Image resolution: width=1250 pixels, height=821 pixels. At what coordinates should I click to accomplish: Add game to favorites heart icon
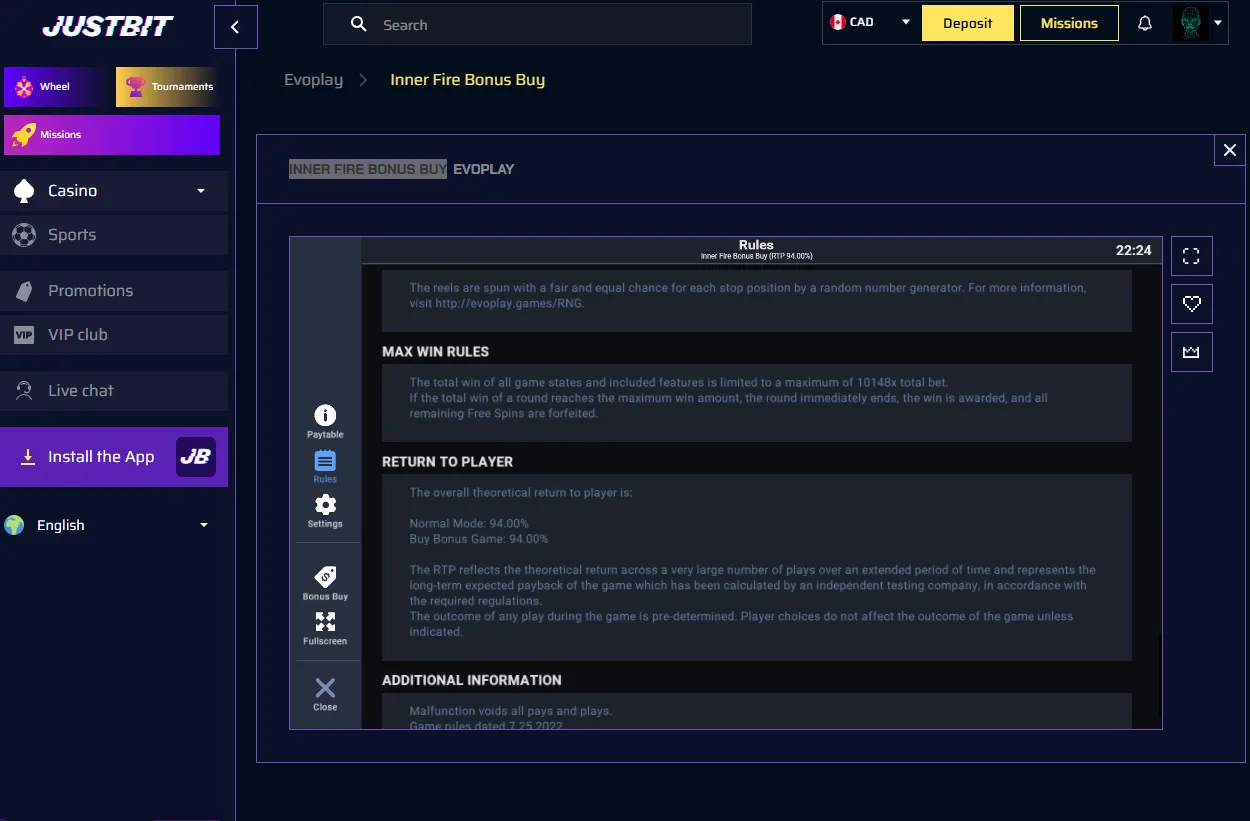pos(1191,304)
